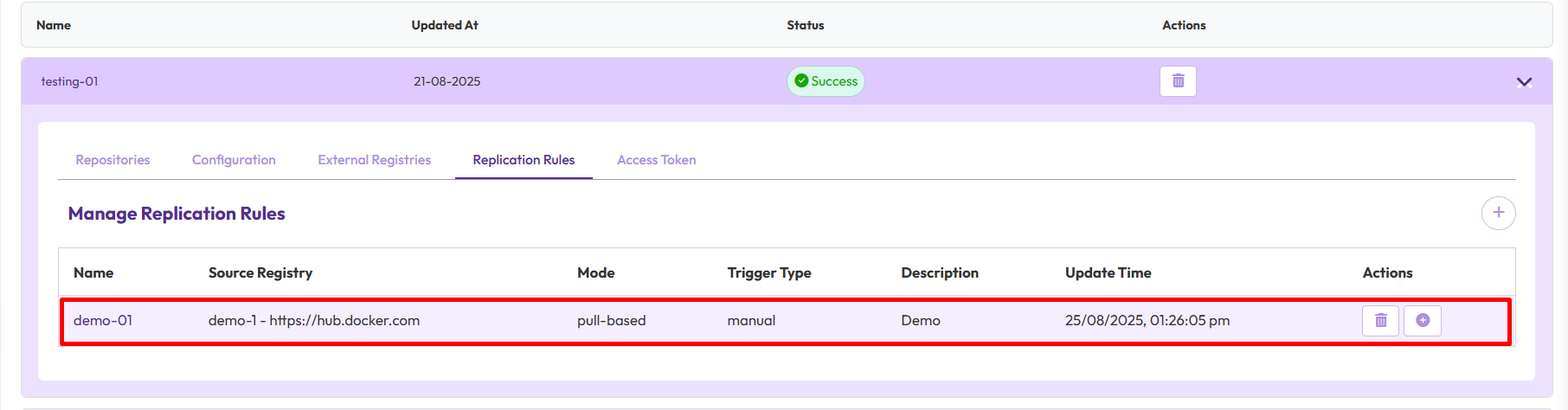Delete the testing-01 registry with trash icon
This screenshot has width=1568, height=410.
coord(1178,81)
